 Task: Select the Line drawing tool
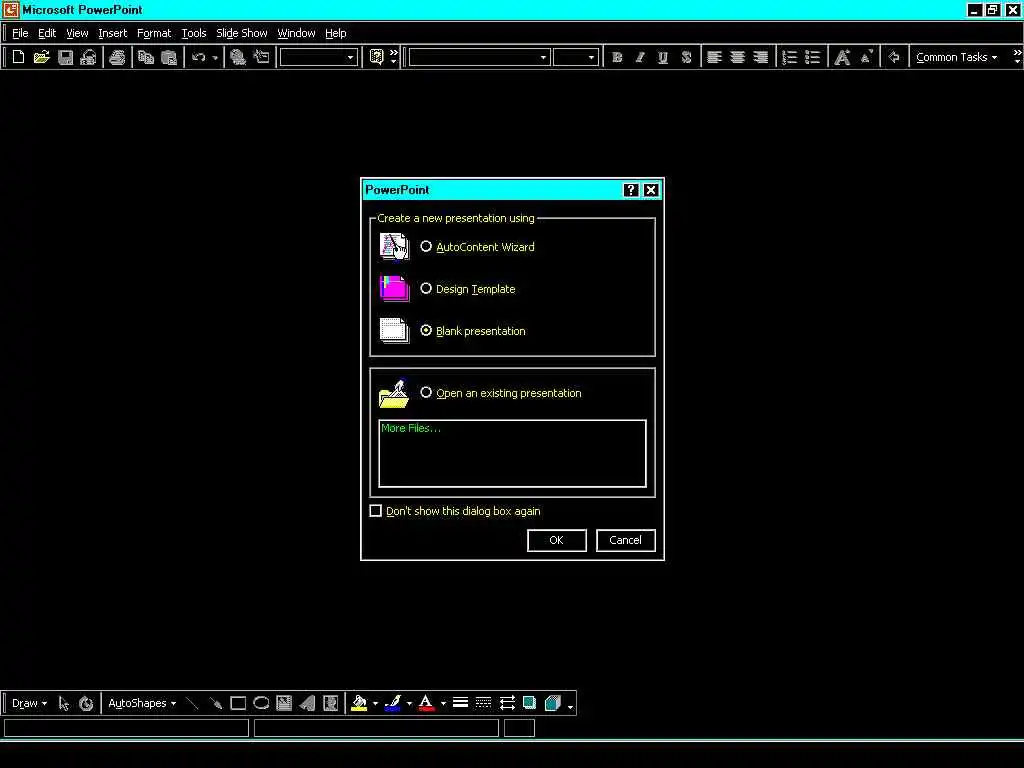(192, 703)
